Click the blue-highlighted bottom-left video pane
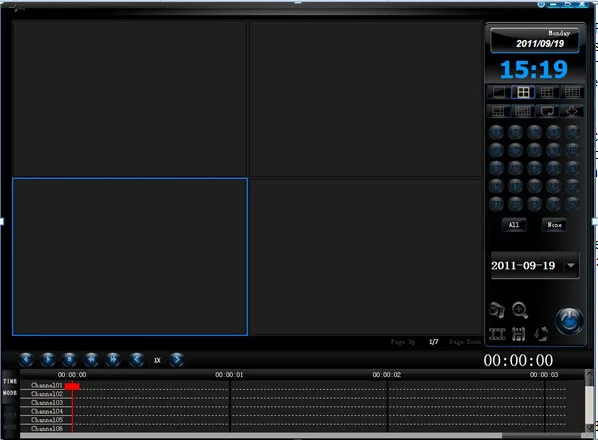 pyautogui.click(x=130, y=257)
